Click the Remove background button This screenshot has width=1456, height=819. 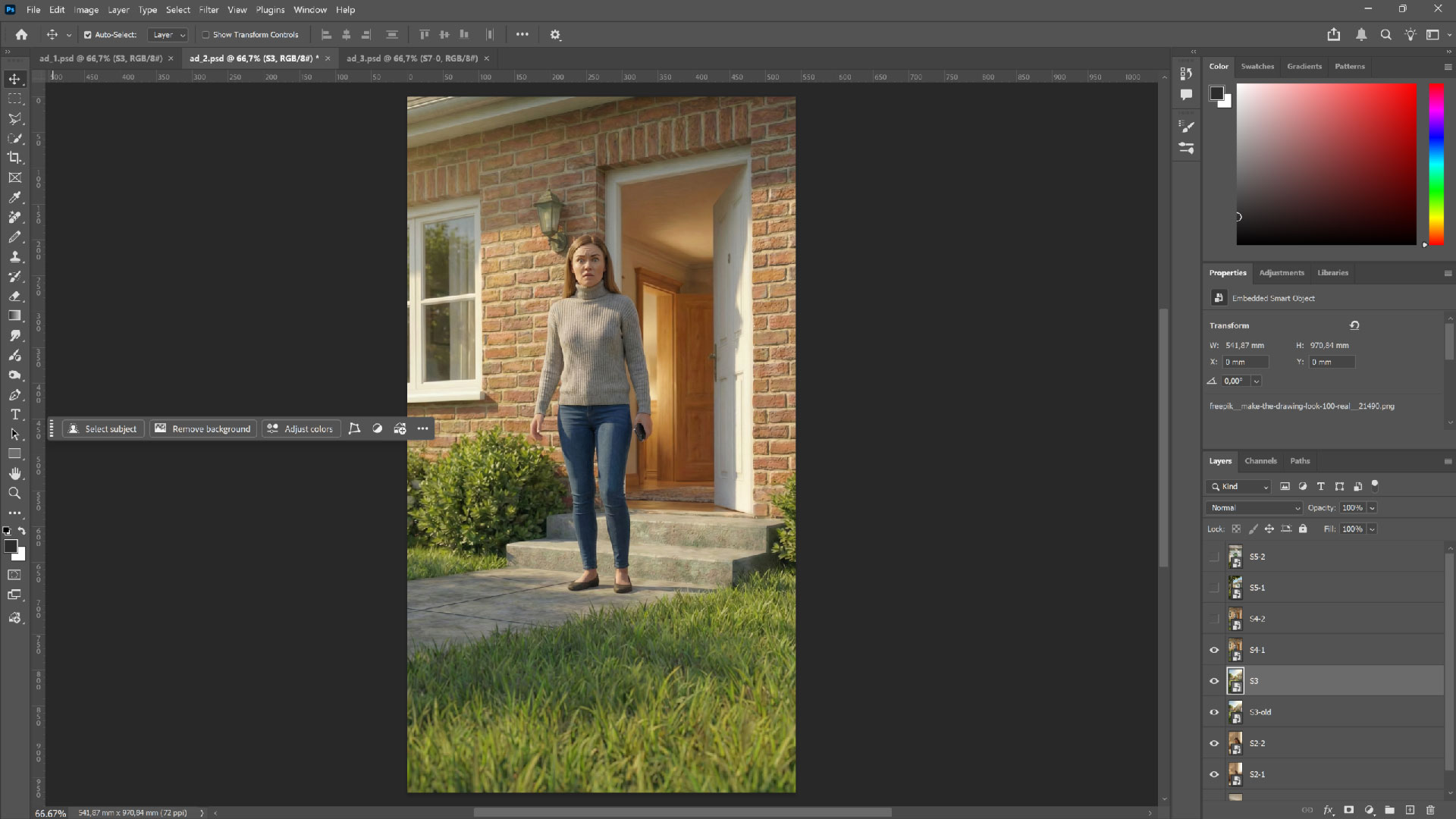click(x=202, y=428)
